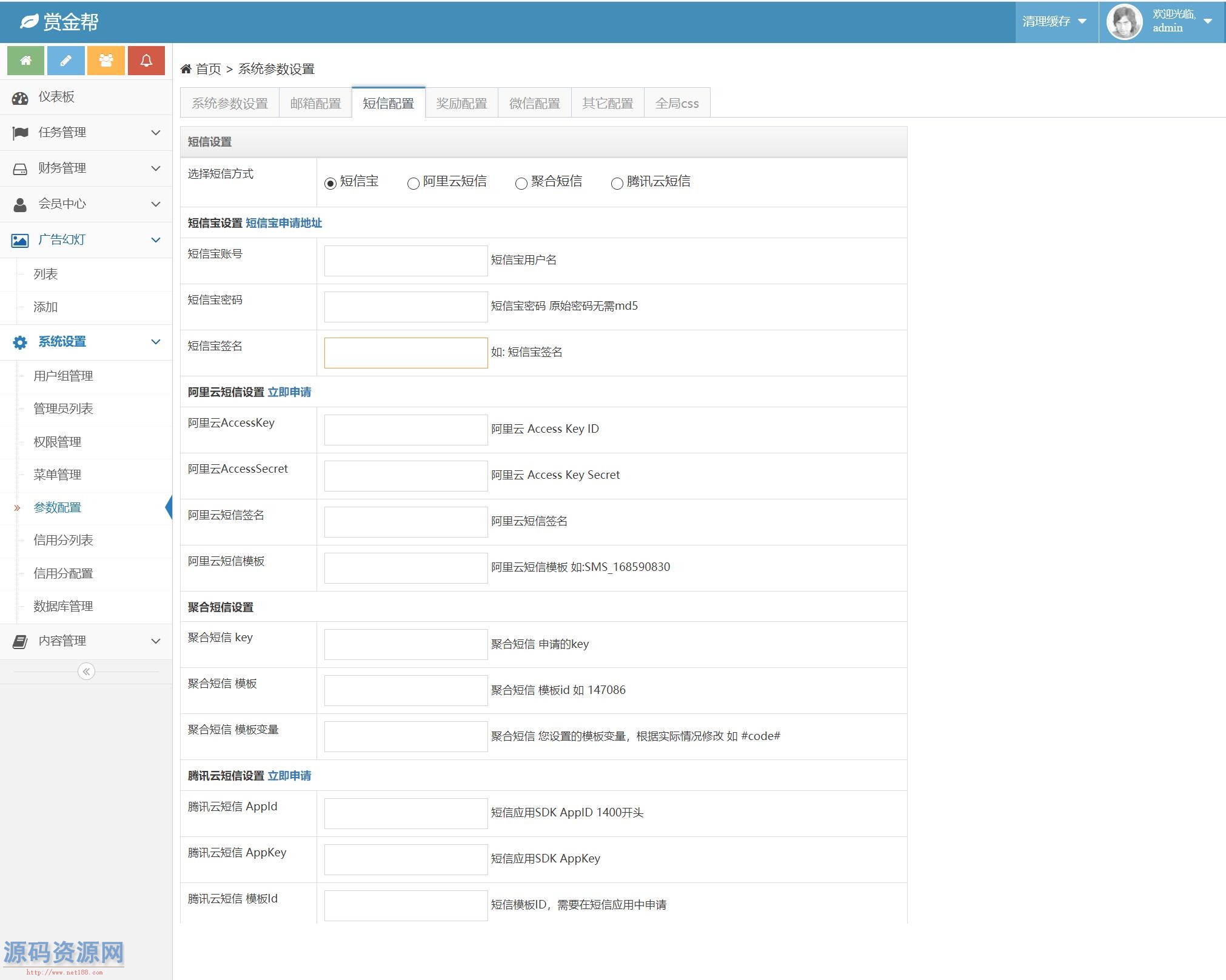1226x980 pixels.
Task: Click the blue pencil edit shortcut icon
Action: [x=65, y=61]
